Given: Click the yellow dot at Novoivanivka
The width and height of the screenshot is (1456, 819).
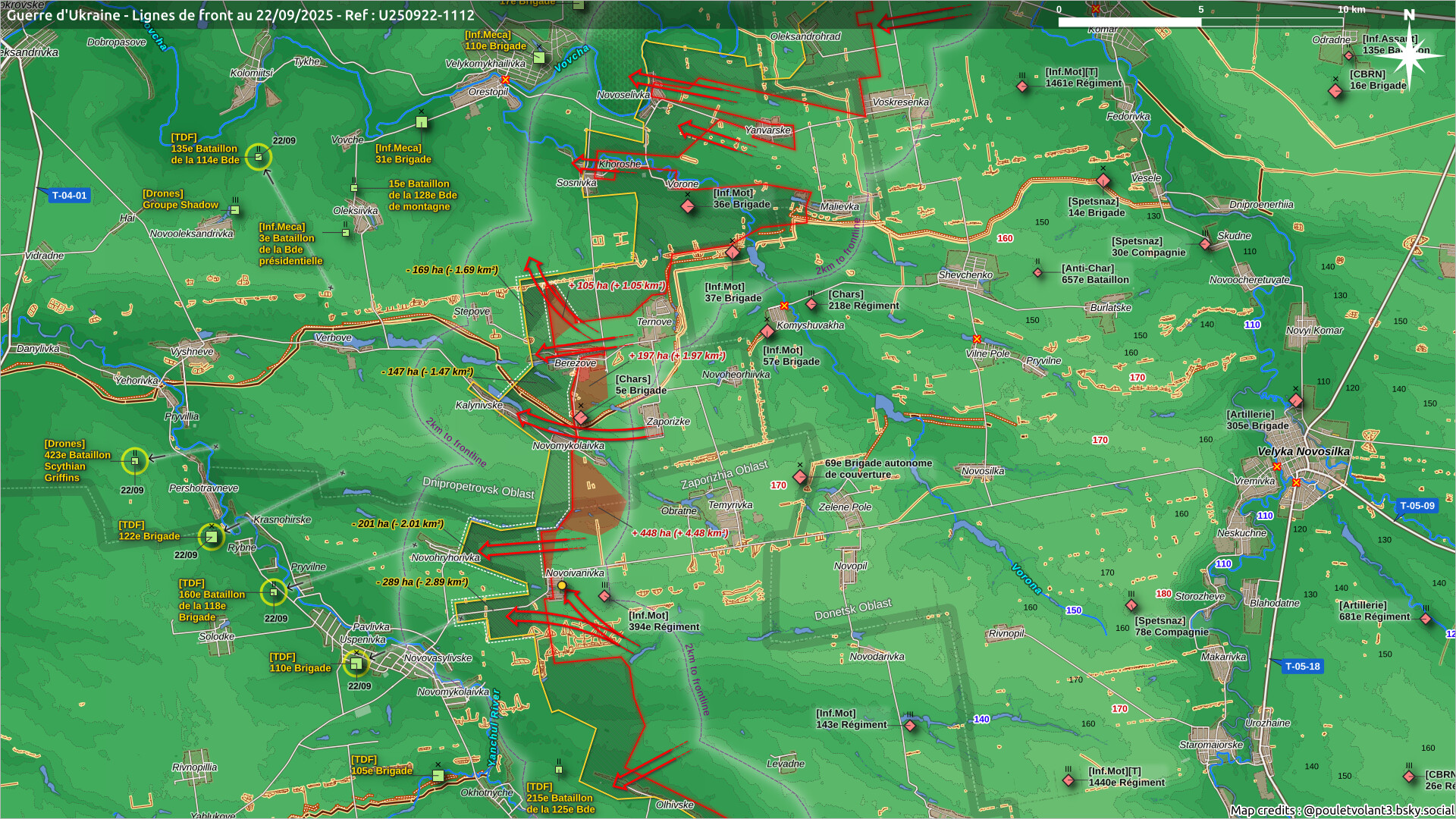Looking at the screenshot, I should click(x=562, y=585).
